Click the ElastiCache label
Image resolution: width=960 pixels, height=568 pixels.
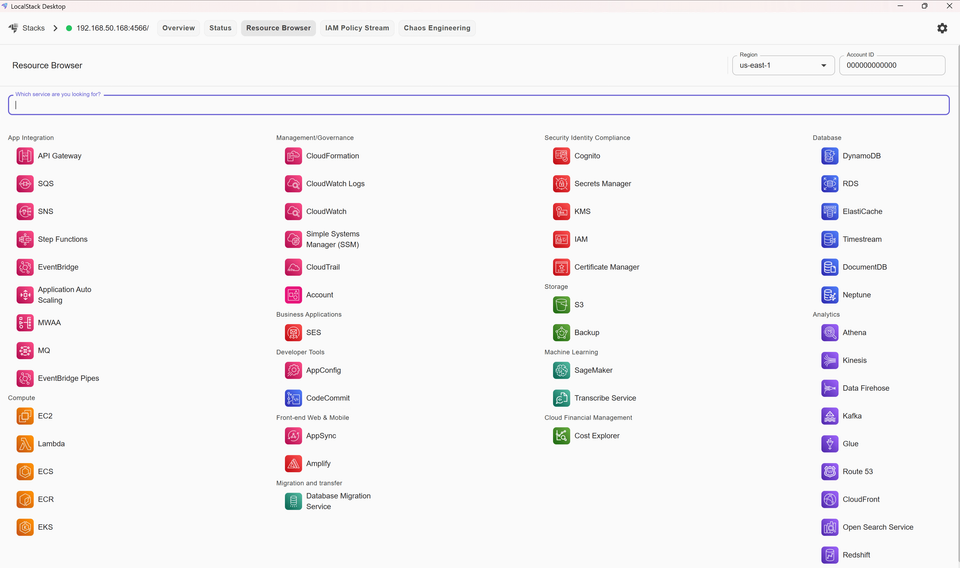[x=862, y=211]
